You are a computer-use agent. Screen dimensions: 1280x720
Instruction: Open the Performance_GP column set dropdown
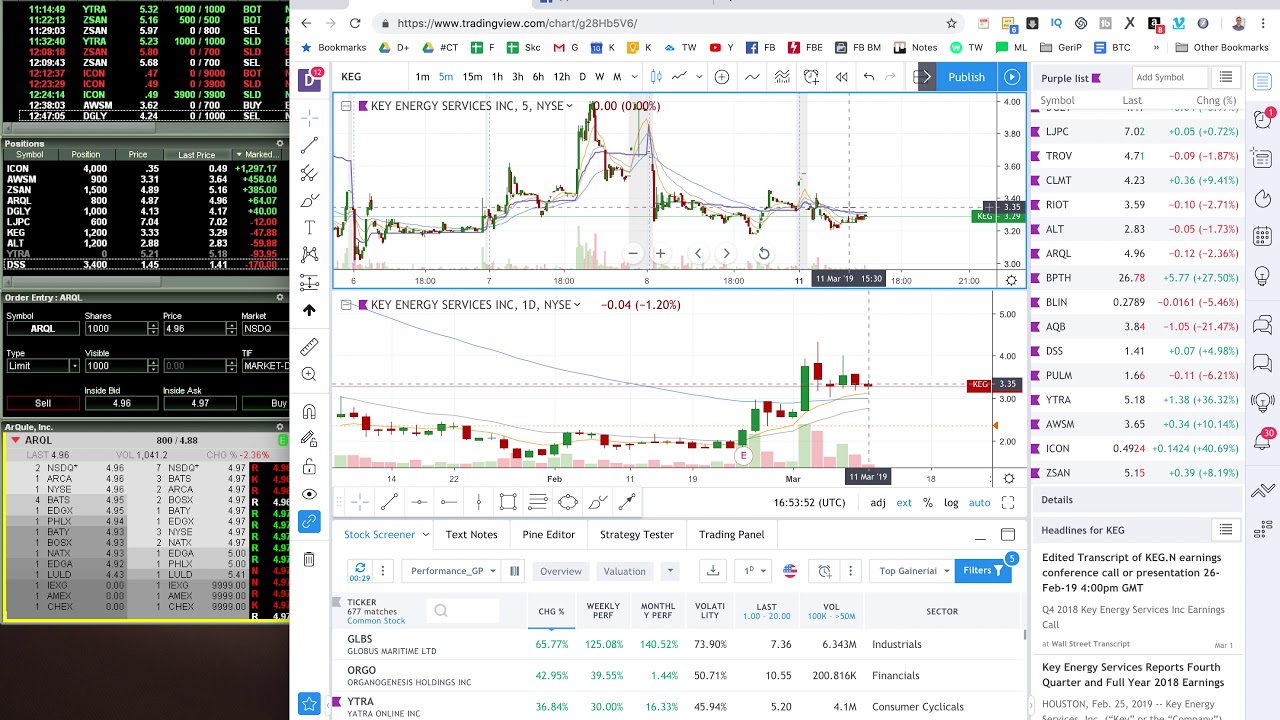click(x=452, y=571)
